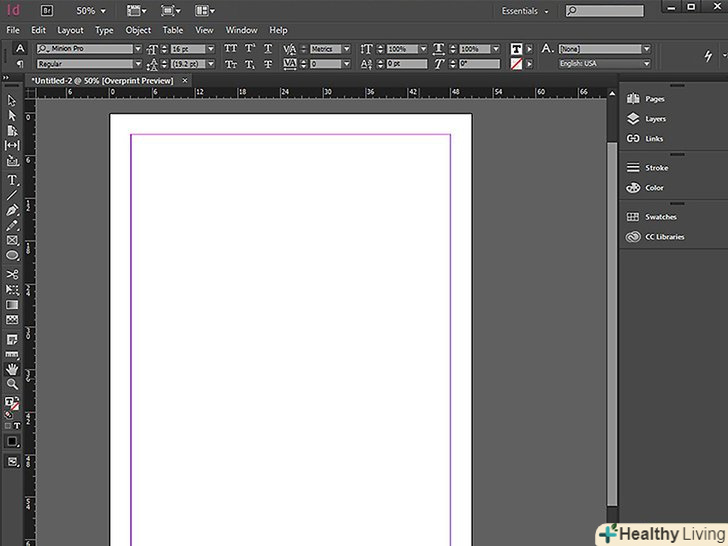Expand the 50% zoom level dropdown
Image resolution: width=728 pixels, height=546 pixels.
[x=91, y=11]
